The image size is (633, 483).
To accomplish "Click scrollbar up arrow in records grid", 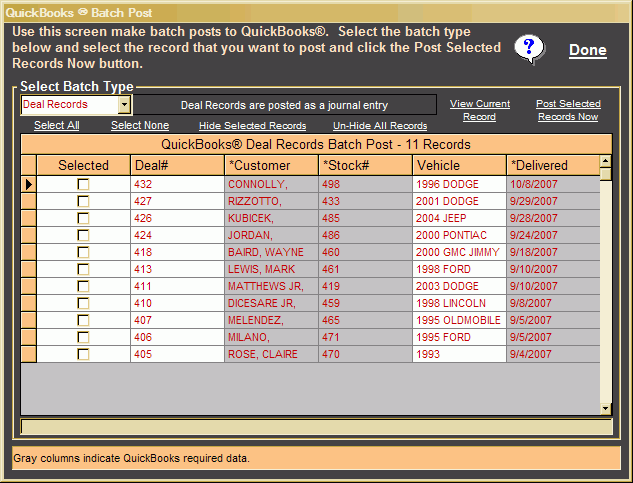I will click(606, 161).
